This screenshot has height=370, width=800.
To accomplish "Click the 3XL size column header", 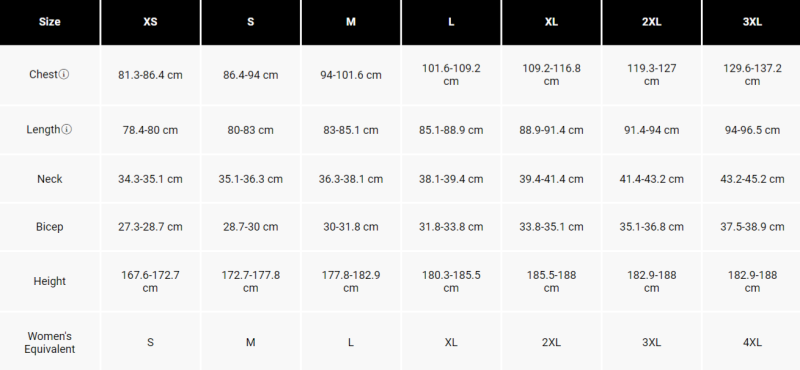I will [752, 22].
